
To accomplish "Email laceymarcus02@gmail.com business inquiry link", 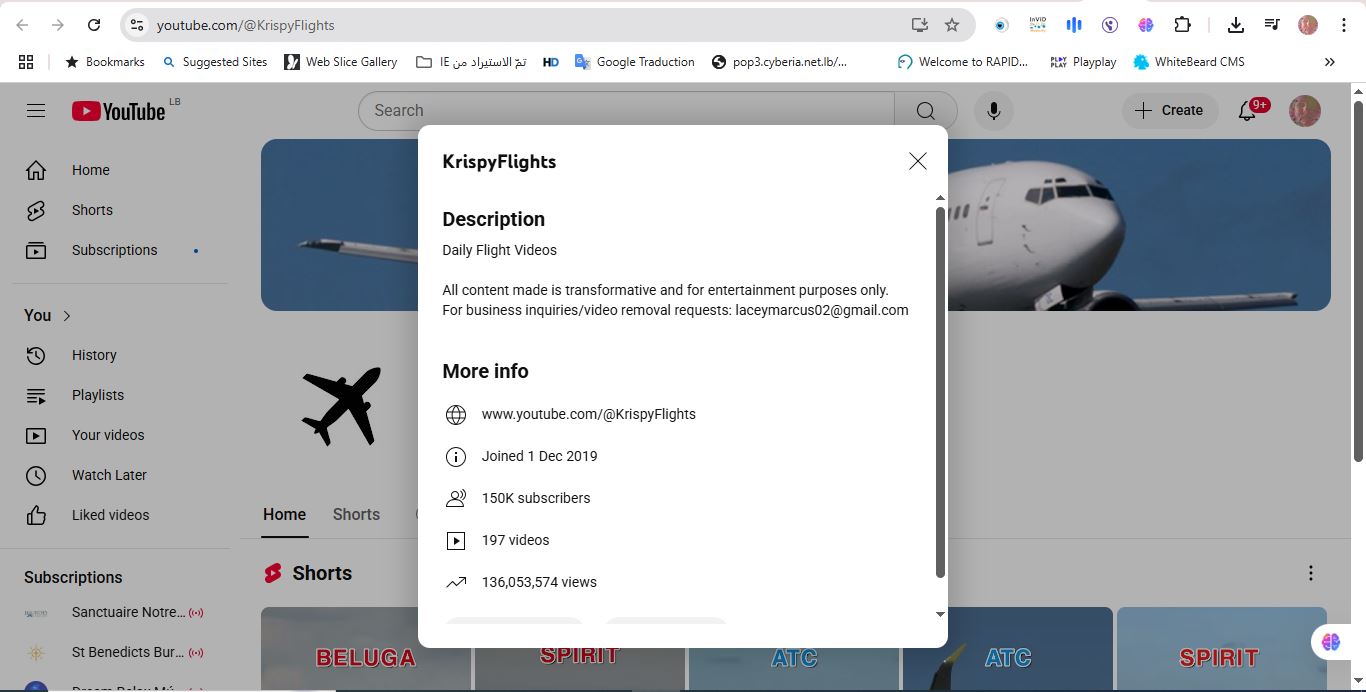I will point(822,310).
